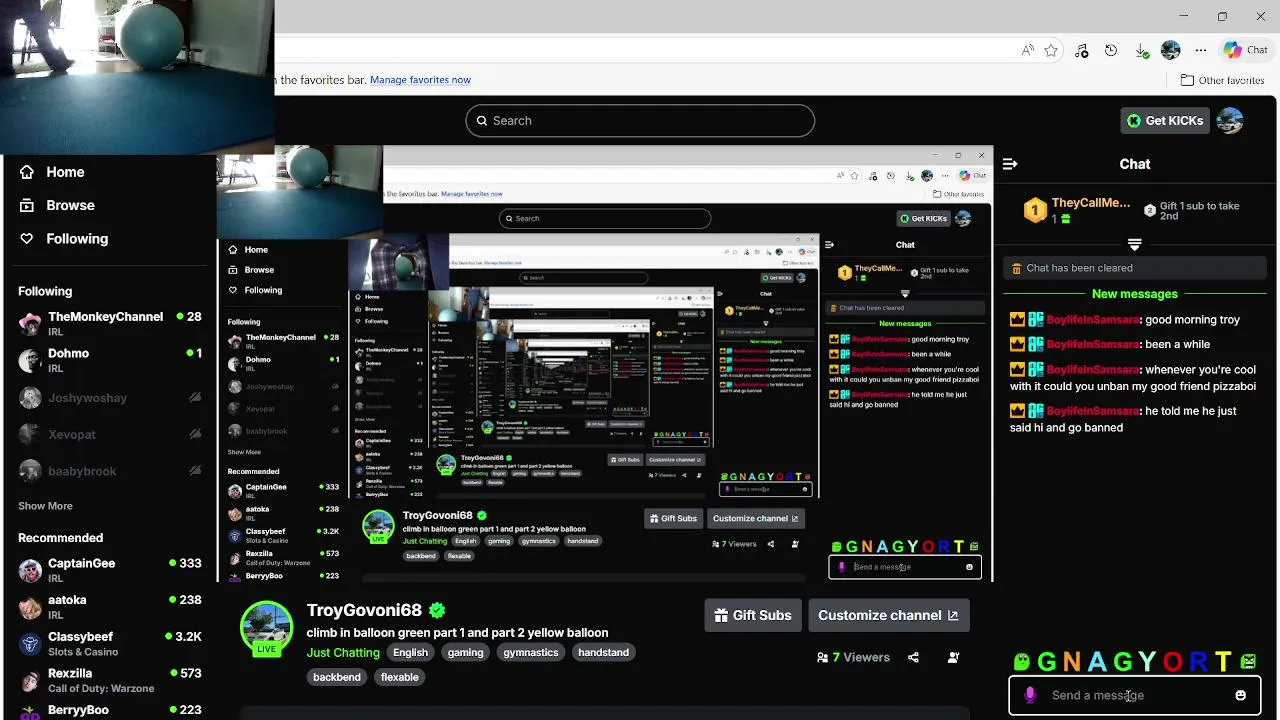Viewport: 1280px width, 720px height.
Task: Click the large share icon beside 7 Viewers
Action: pyautogui.click(x=913, y=657)
